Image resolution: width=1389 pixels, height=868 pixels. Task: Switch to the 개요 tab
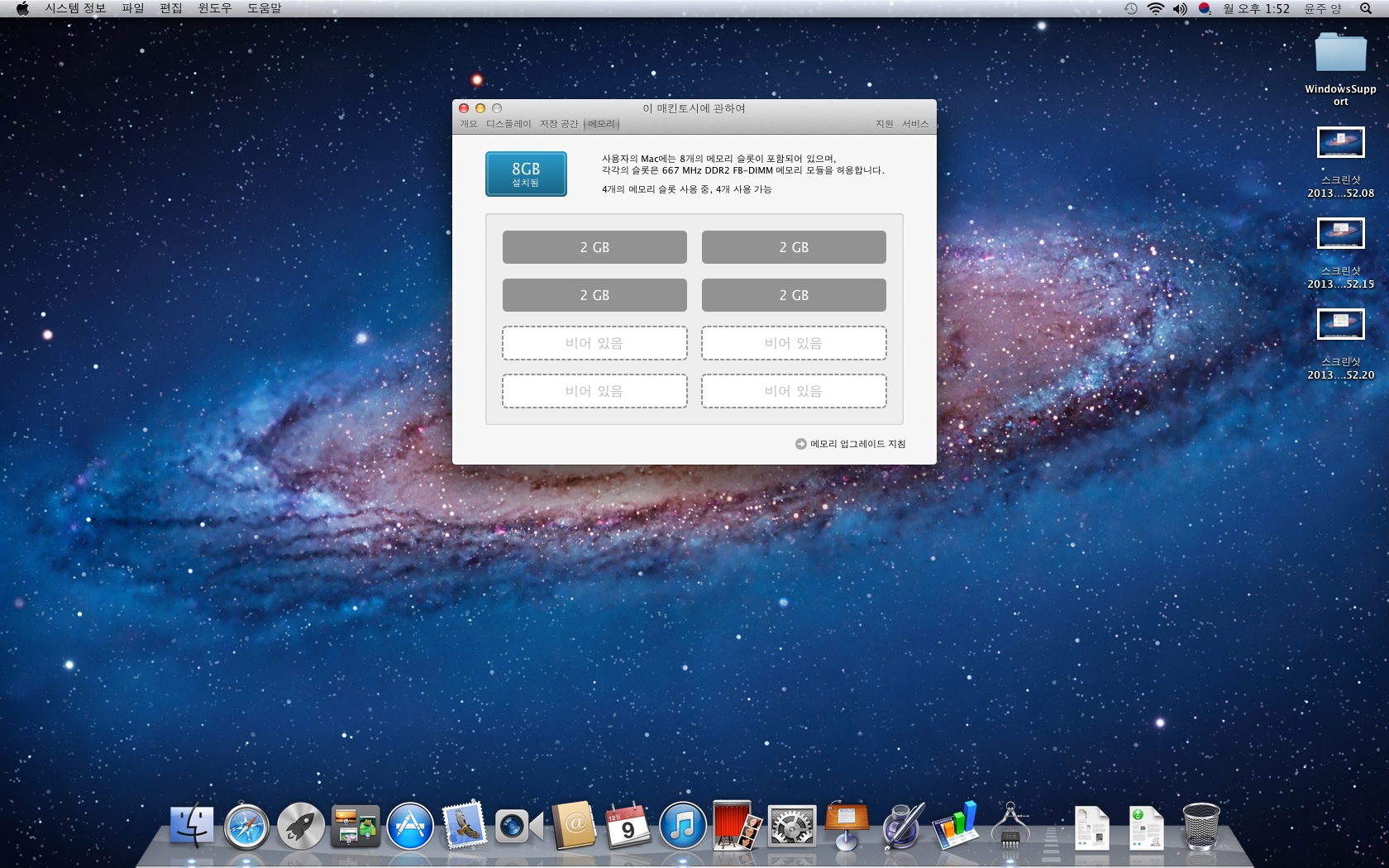(469, 124)
